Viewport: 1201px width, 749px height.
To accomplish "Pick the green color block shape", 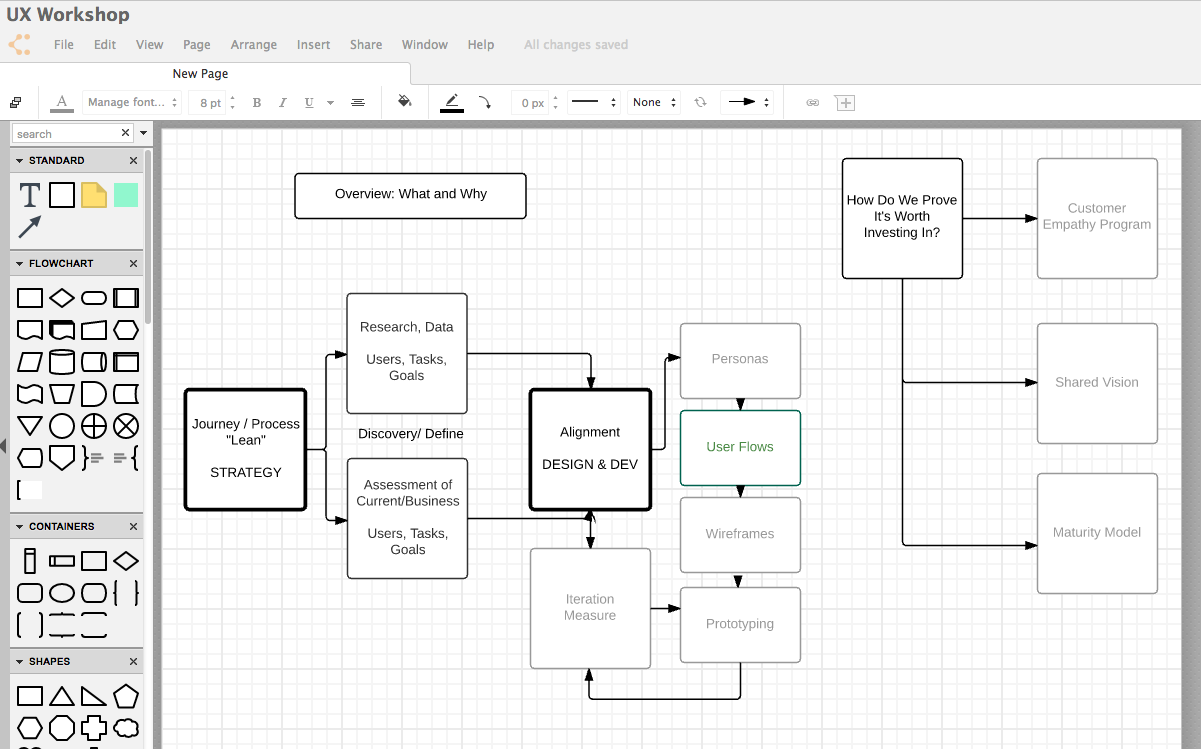I will (x=126, y=195).
